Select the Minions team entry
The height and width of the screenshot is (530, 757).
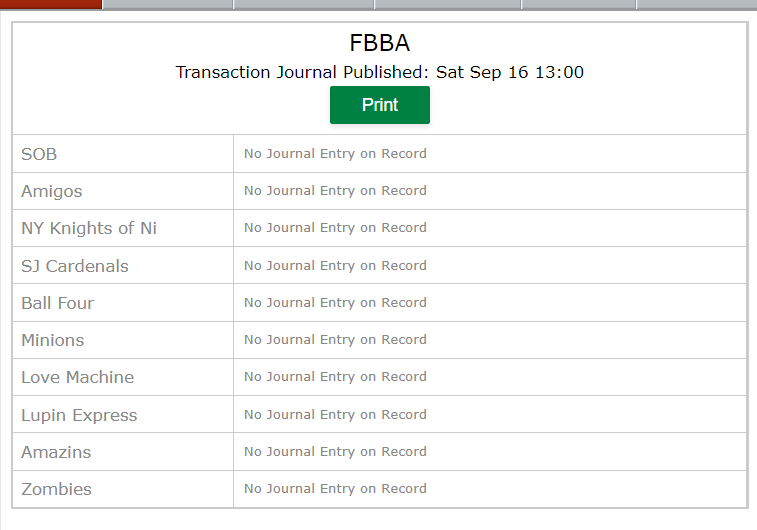tap(53, 340)
